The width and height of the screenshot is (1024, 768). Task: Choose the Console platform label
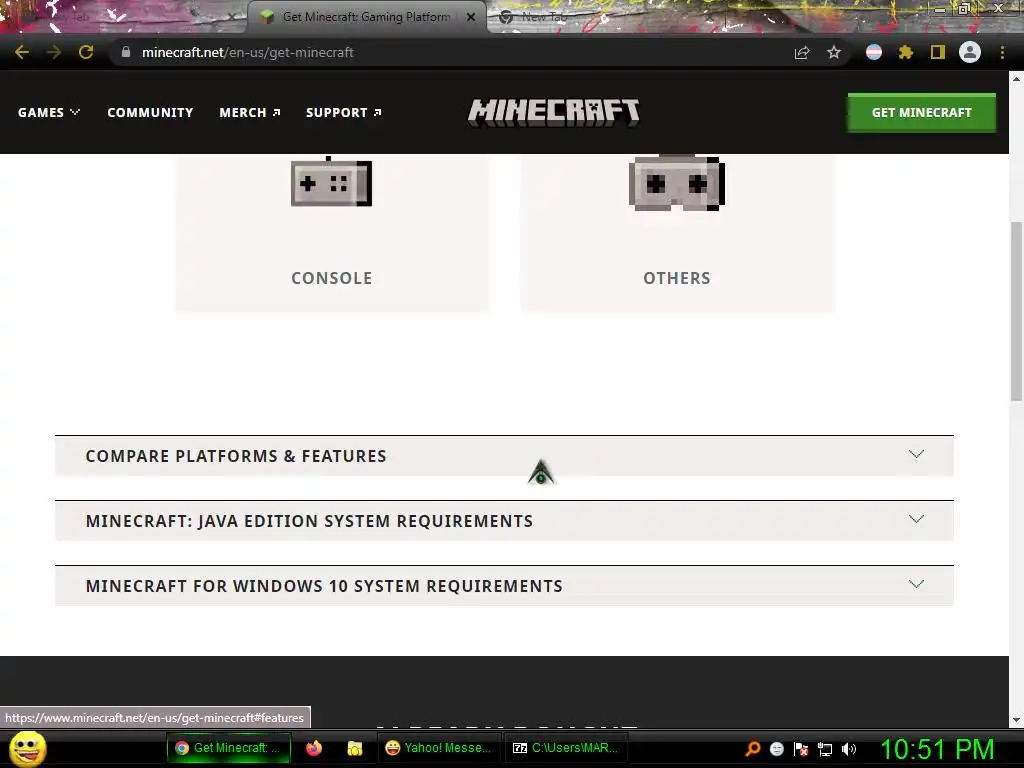click(332, 278)
